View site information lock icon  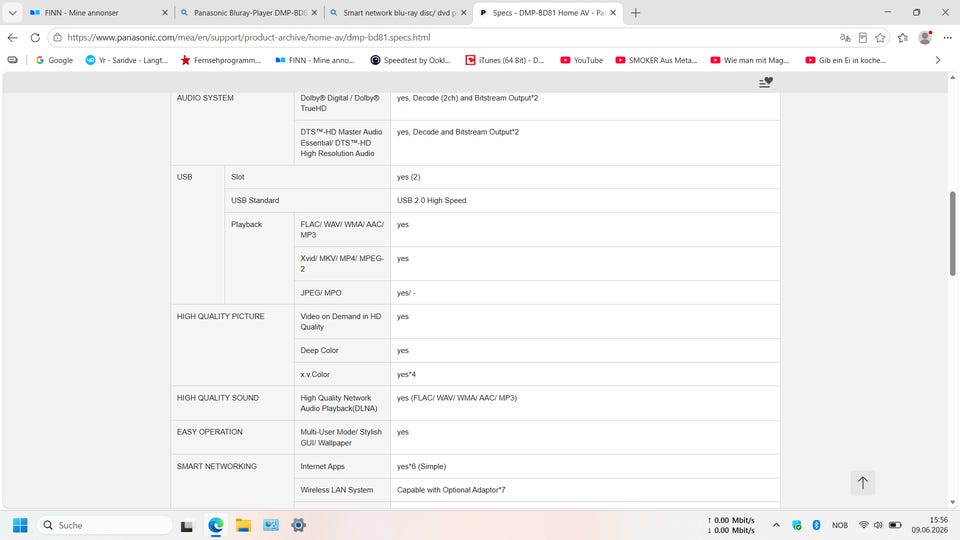point(58,37)
